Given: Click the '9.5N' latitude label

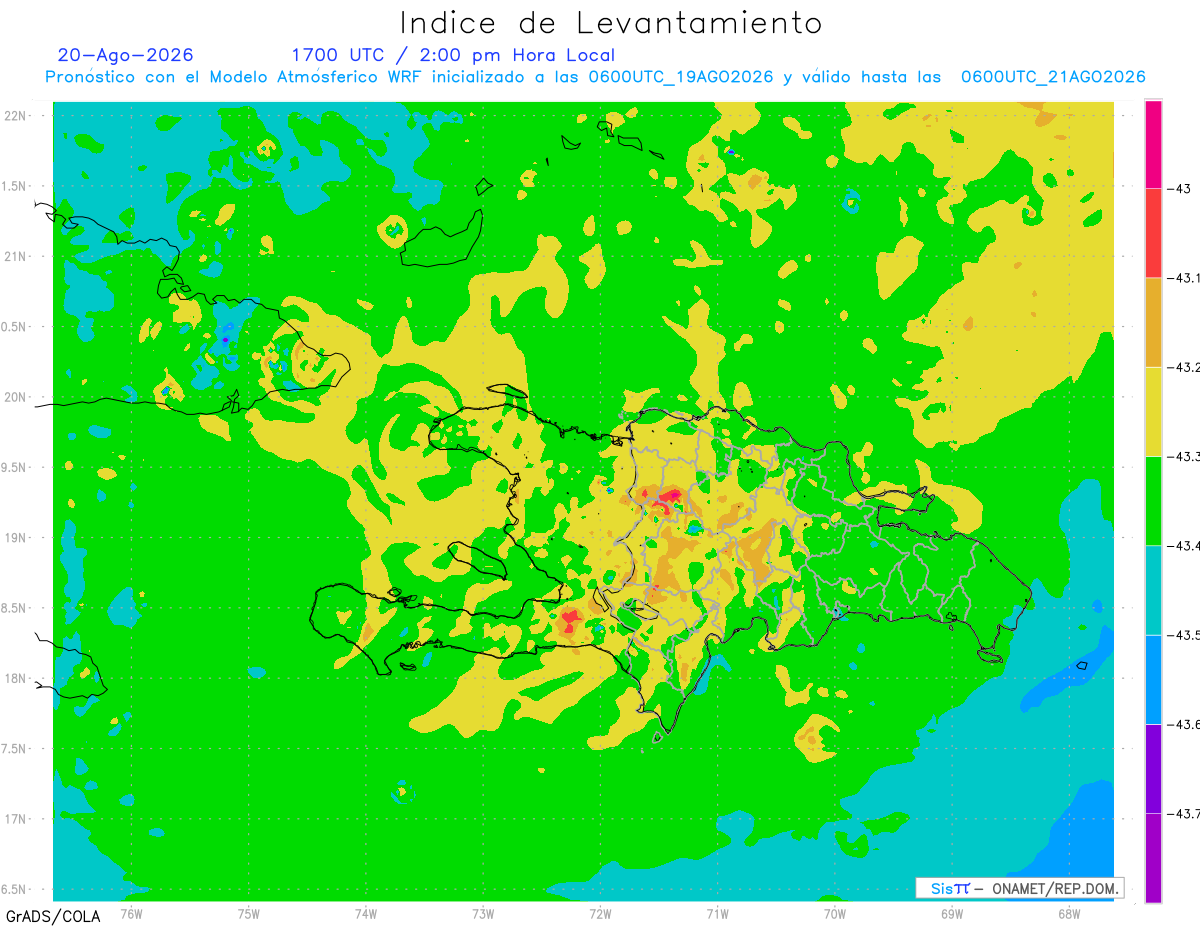Looking at the screenshot, I should click(15, 467).
